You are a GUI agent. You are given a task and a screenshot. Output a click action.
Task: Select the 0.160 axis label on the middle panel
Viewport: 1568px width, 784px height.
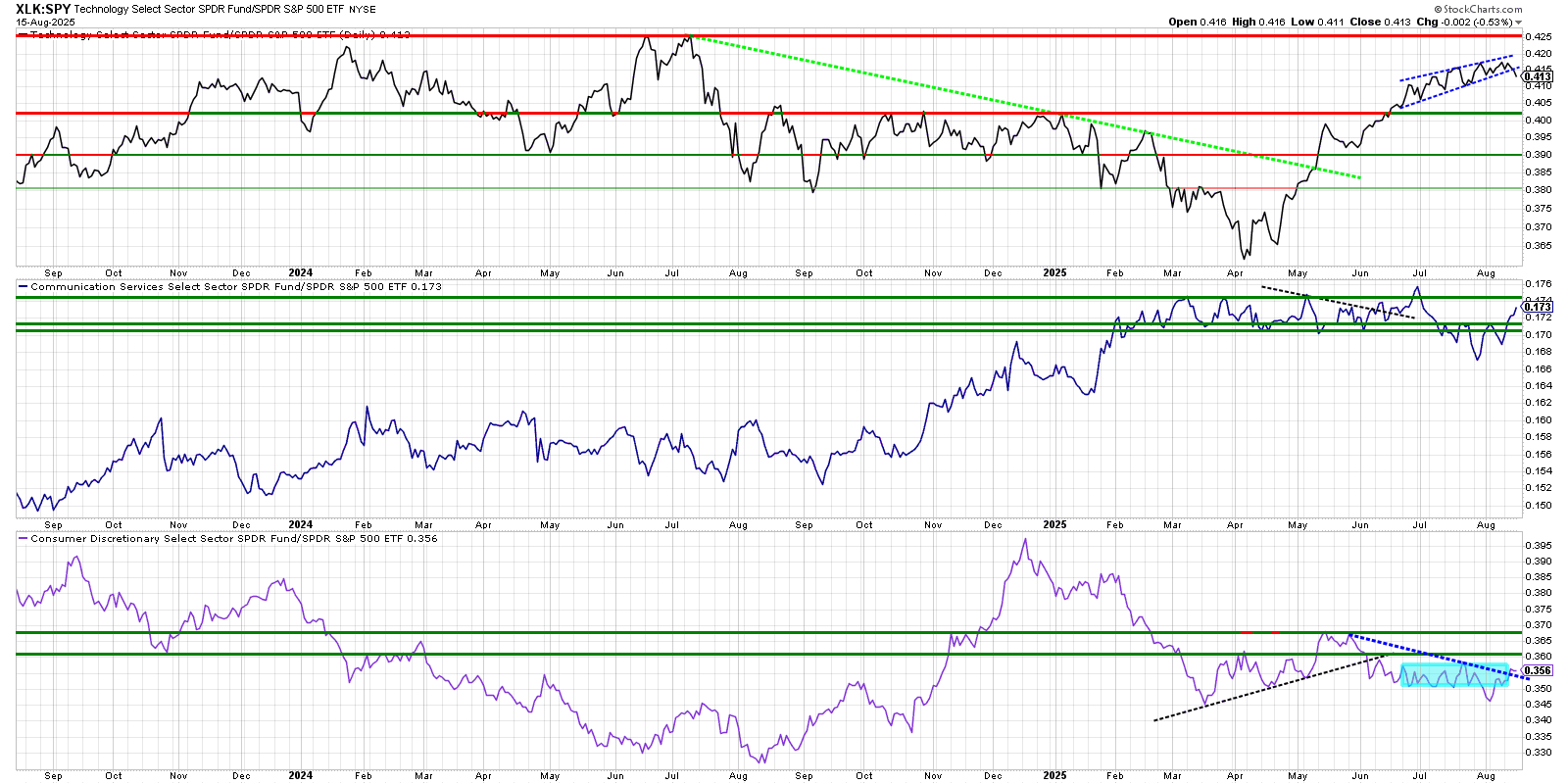1538,419
